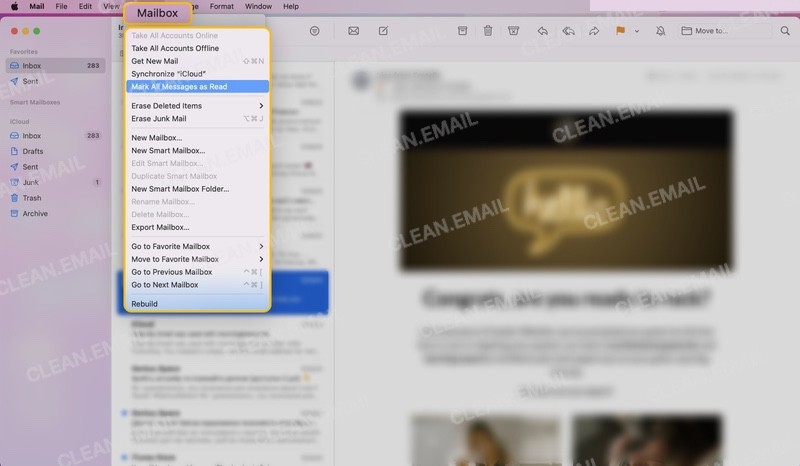This screenshot has height=466, width=800.
Task: Choose Erase Junk Mail
Action: [197, 118]
